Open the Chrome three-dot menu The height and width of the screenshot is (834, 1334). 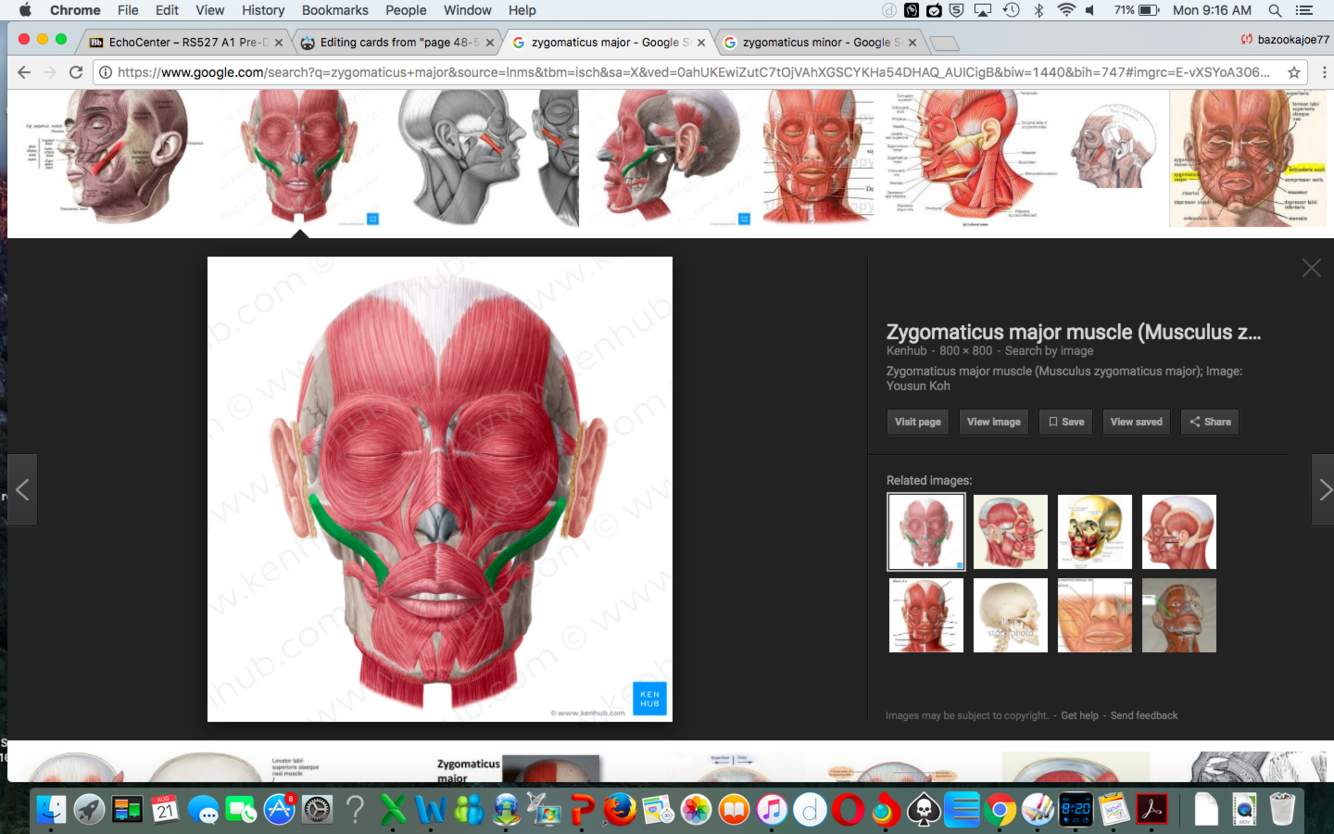click(x=1323, y=72)
